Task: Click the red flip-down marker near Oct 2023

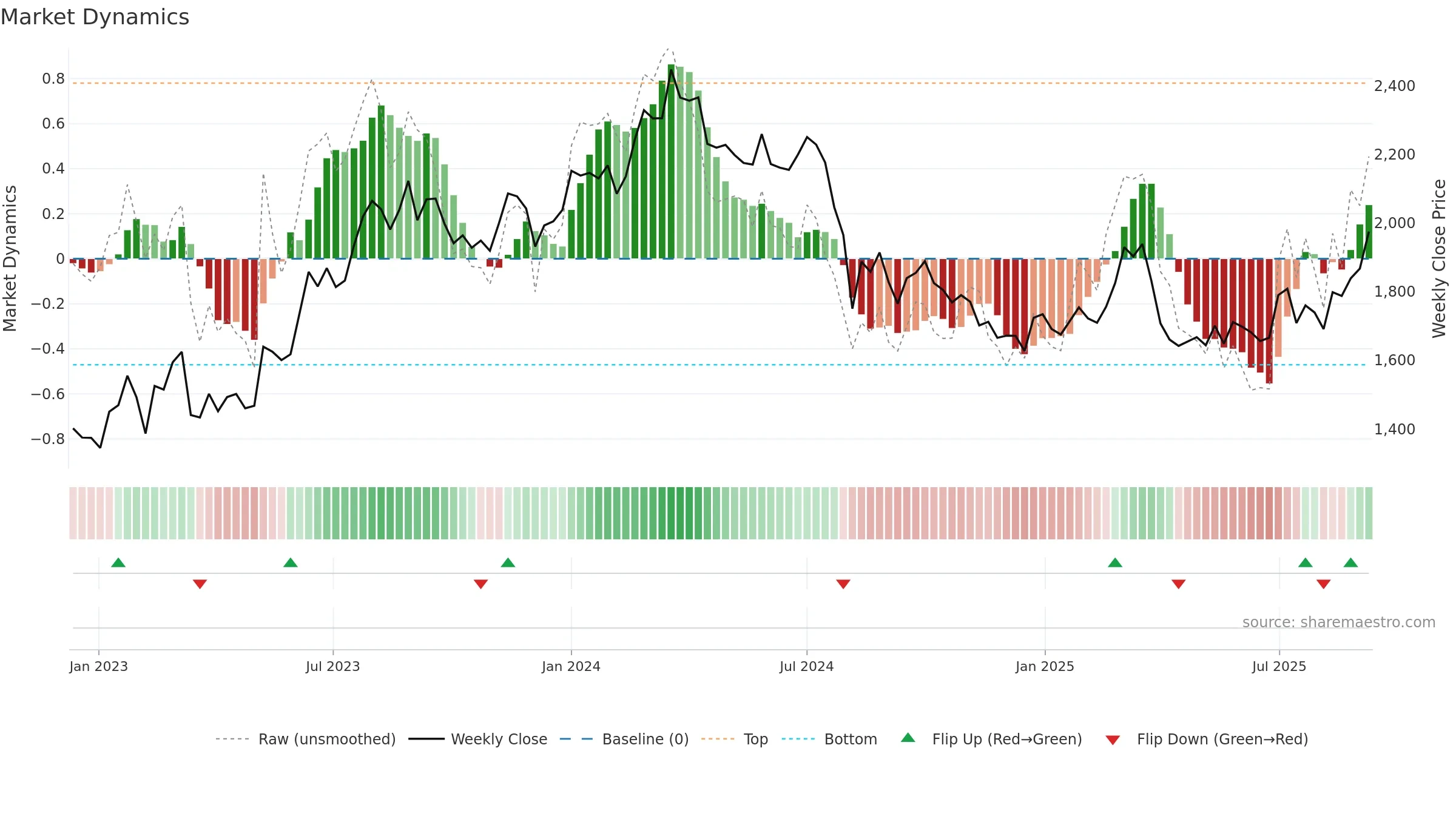Action: [x=481, y=584]
